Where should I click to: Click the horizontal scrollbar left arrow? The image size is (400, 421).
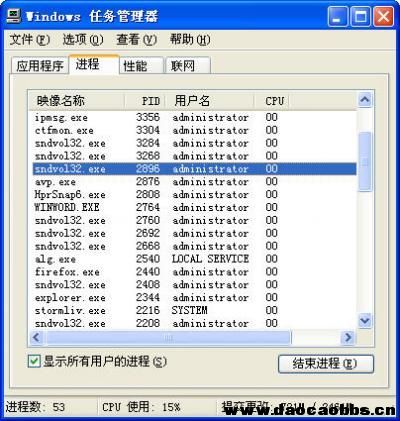37,337
